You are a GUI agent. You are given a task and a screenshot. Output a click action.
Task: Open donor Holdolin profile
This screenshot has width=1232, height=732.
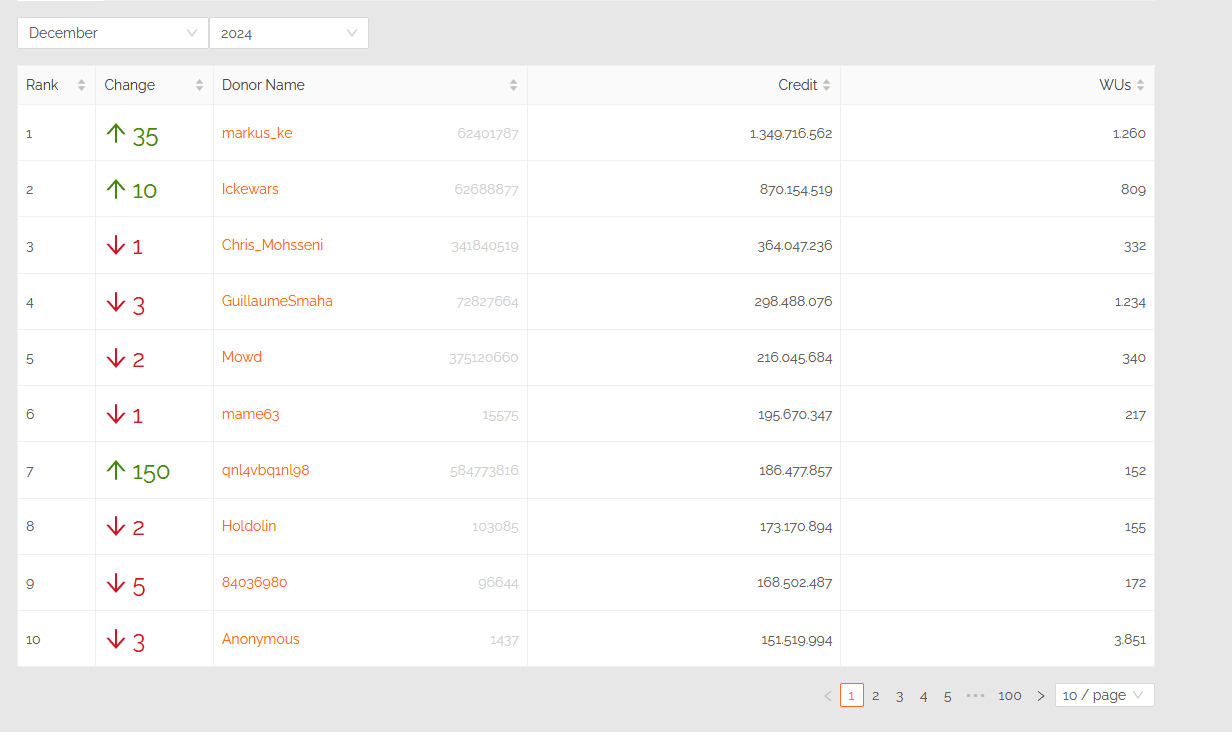pos(249,526)
